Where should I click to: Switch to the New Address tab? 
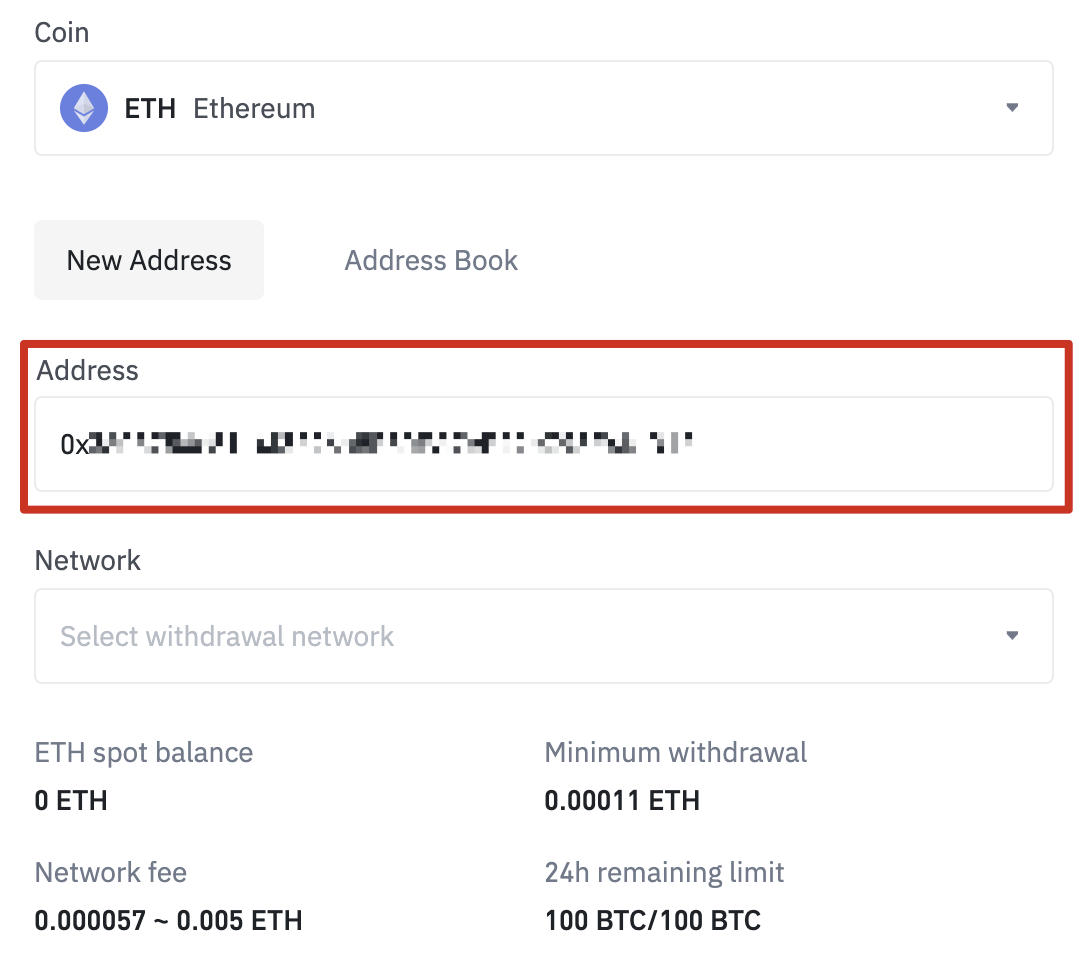click(x=149, y=261)
